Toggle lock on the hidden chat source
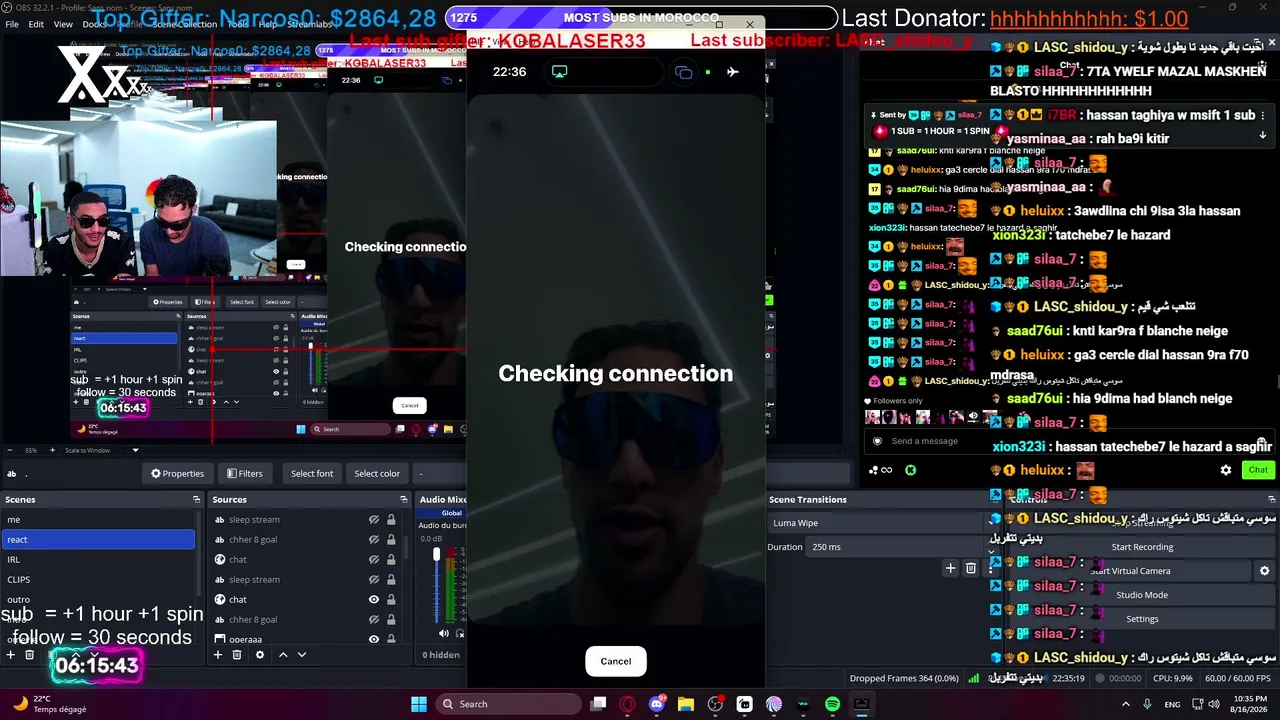Viewport: 1280px width, 720px height. click(391, 560)
